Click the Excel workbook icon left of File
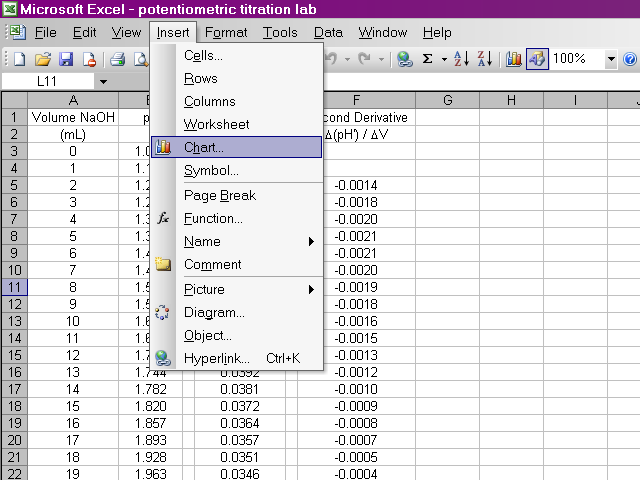 point(18,32)
